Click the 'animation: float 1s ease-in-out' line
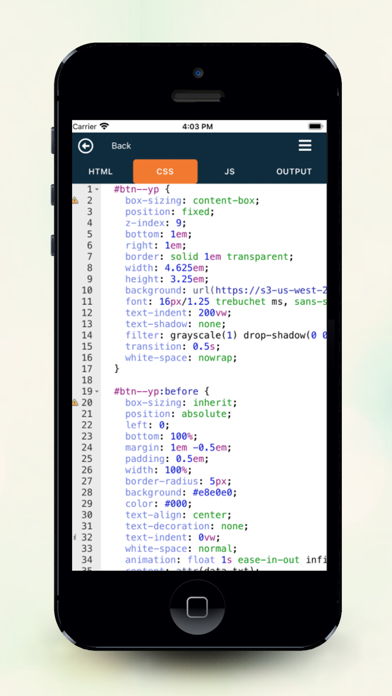Screen dimensions: 392x696 click(226, 560)
